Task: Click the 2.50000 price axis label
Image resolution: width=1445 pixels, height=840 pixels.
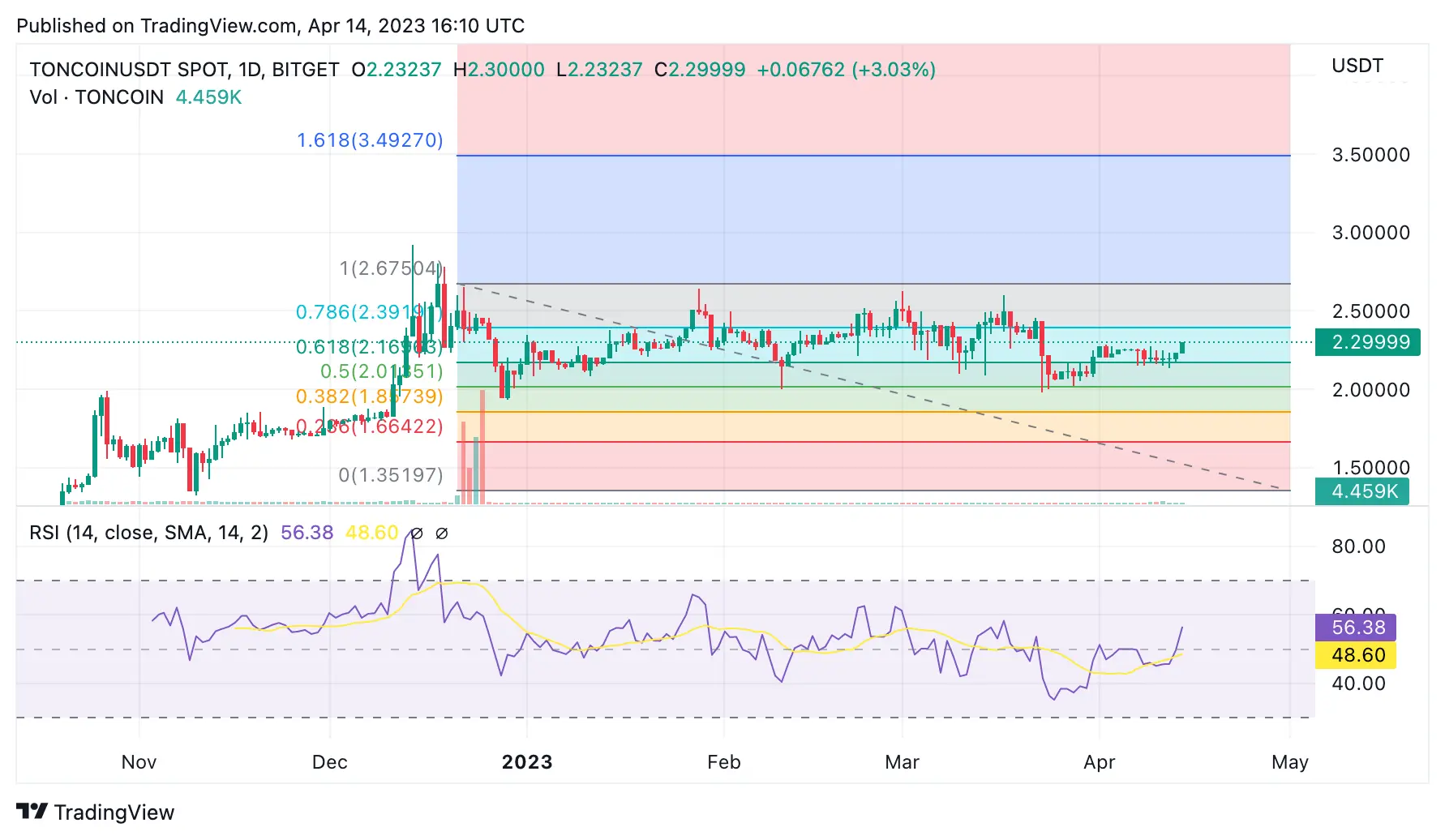Action: click(1371, 311)
